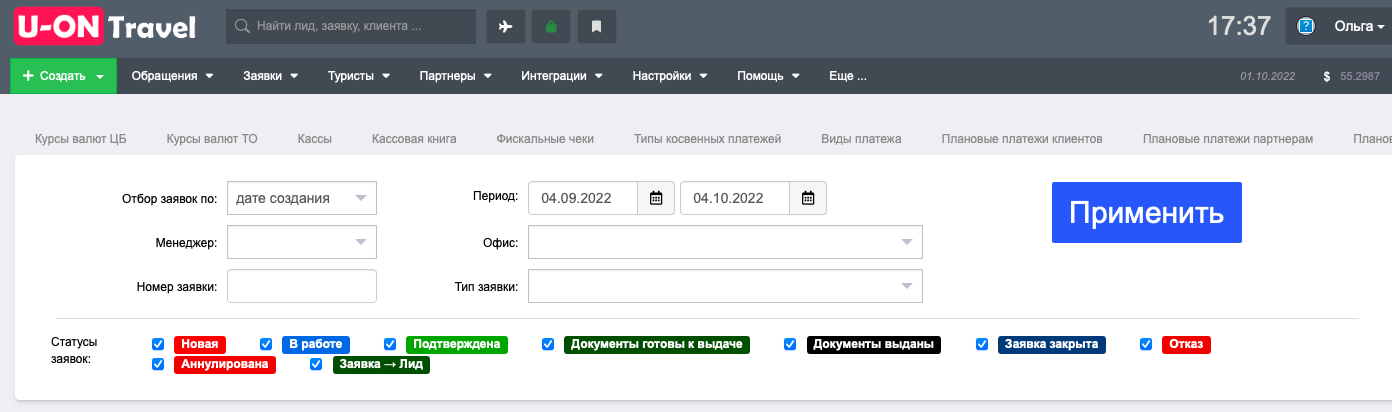This screenshot has width=1392, height=412.
Task: Open the Помощь menu
Action: pos(768,76)
